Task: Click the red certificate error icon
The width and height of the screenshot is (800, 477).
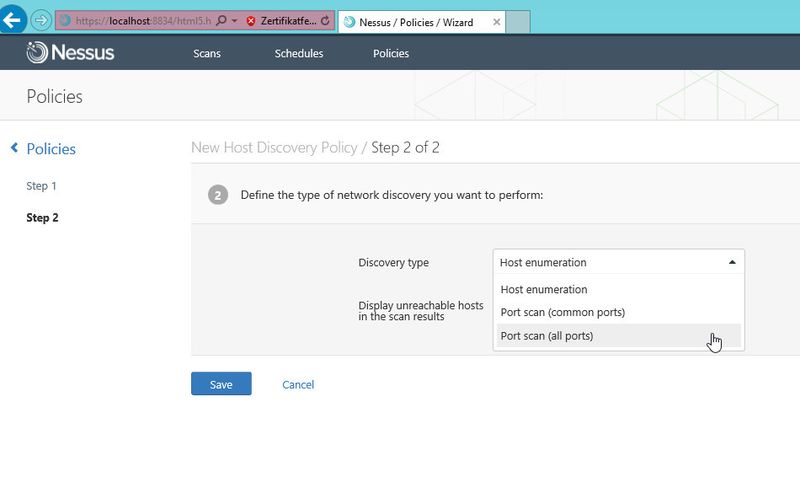Action: click(x=251, y=21)
